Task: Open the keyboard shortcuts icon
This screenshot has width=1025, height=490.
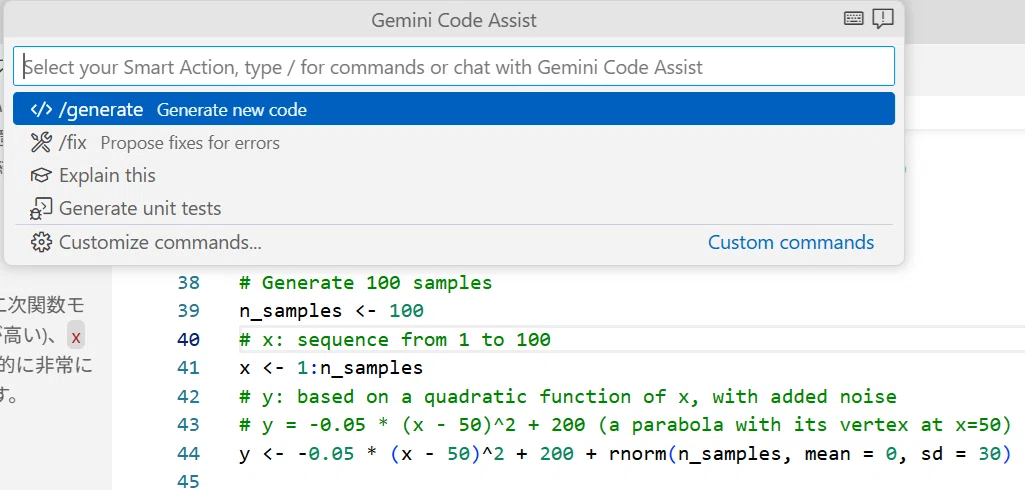Action: coord(853,19)
